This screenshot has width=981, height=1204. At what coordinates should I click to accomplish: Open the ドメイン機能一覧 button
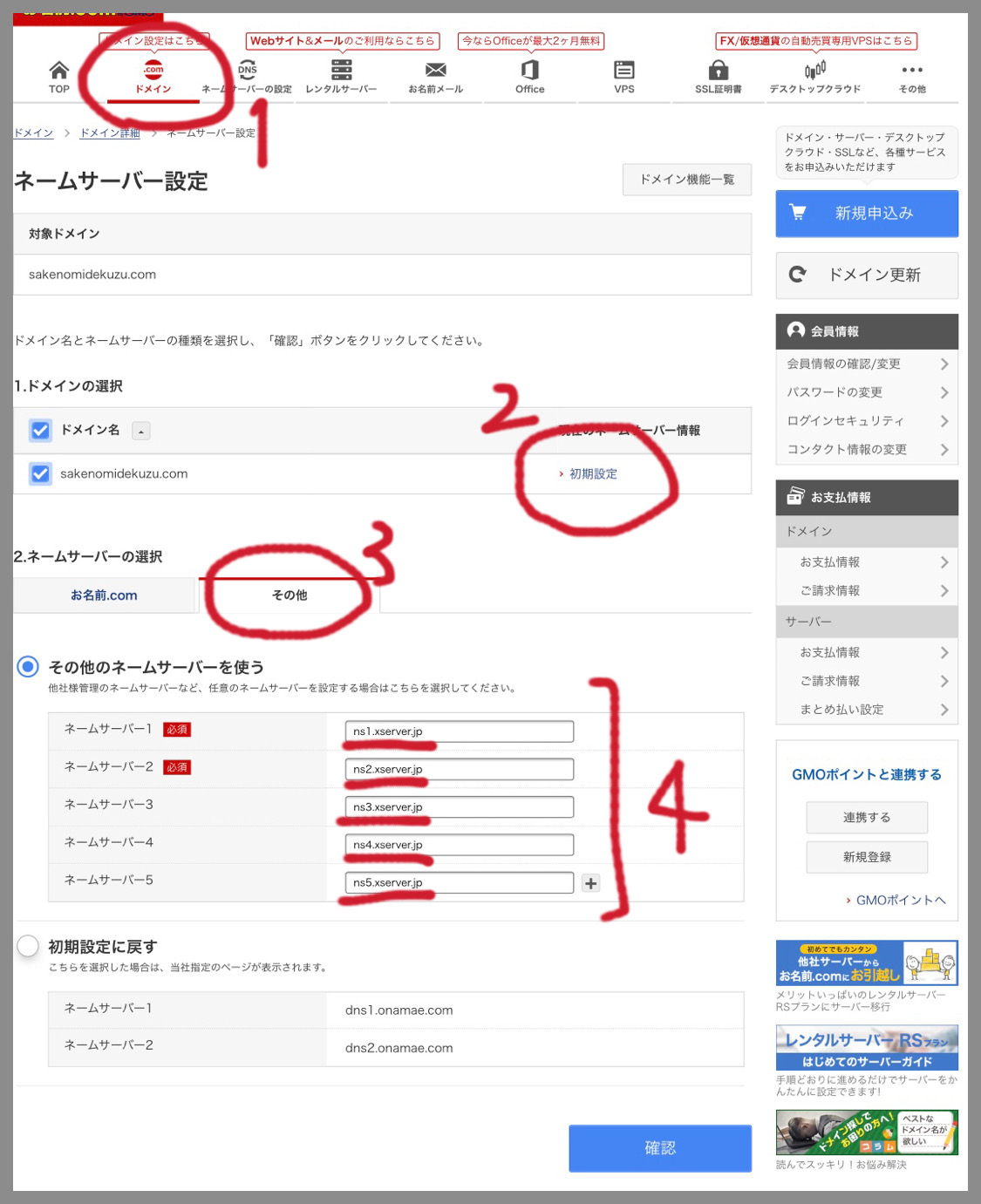pyautogui.click(x=687, y=180)
